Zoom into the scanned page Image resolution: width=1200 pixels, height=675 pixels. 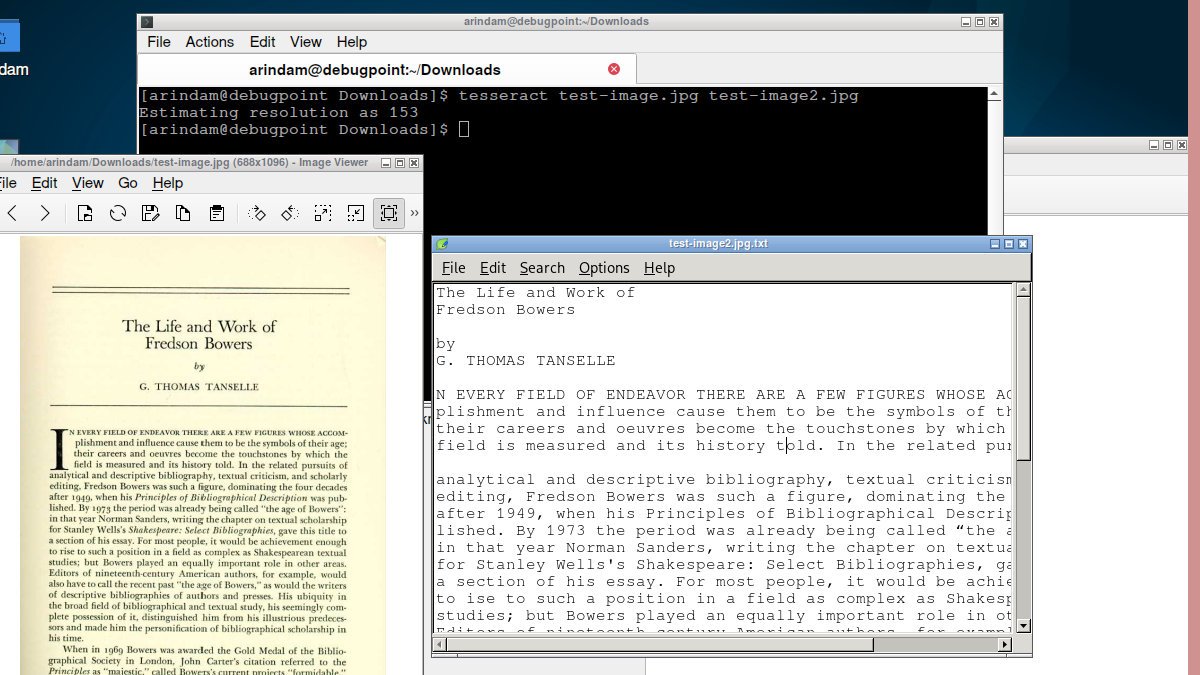click(x=321, y=212)
